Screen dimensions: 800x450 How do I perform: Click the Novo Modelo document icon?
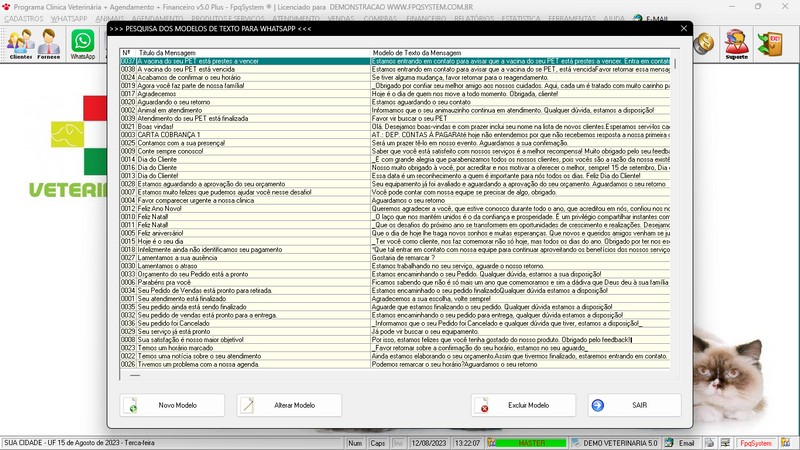(131, 405)
